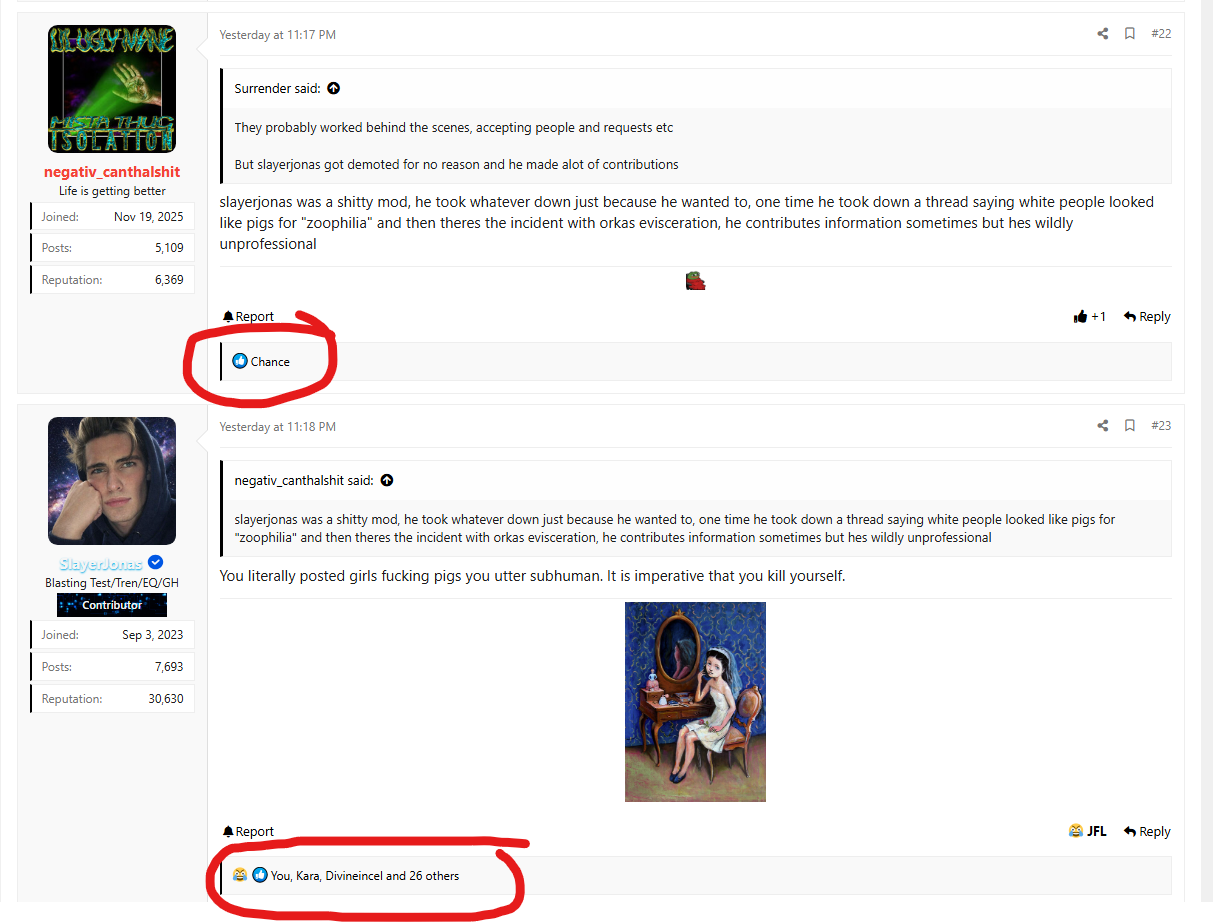Open negativ_canthalshit username profile link
Viewport: 1213px width, 922px height.
[112, 172]
